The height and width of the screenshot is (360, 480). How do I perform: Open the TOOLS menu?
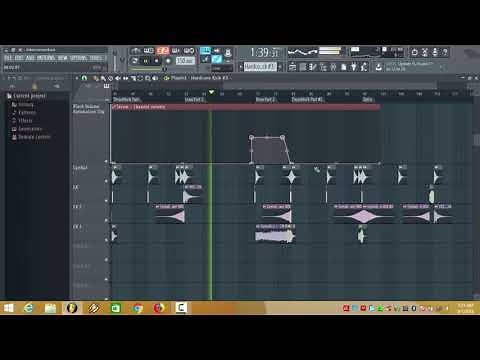coord(96,58)
